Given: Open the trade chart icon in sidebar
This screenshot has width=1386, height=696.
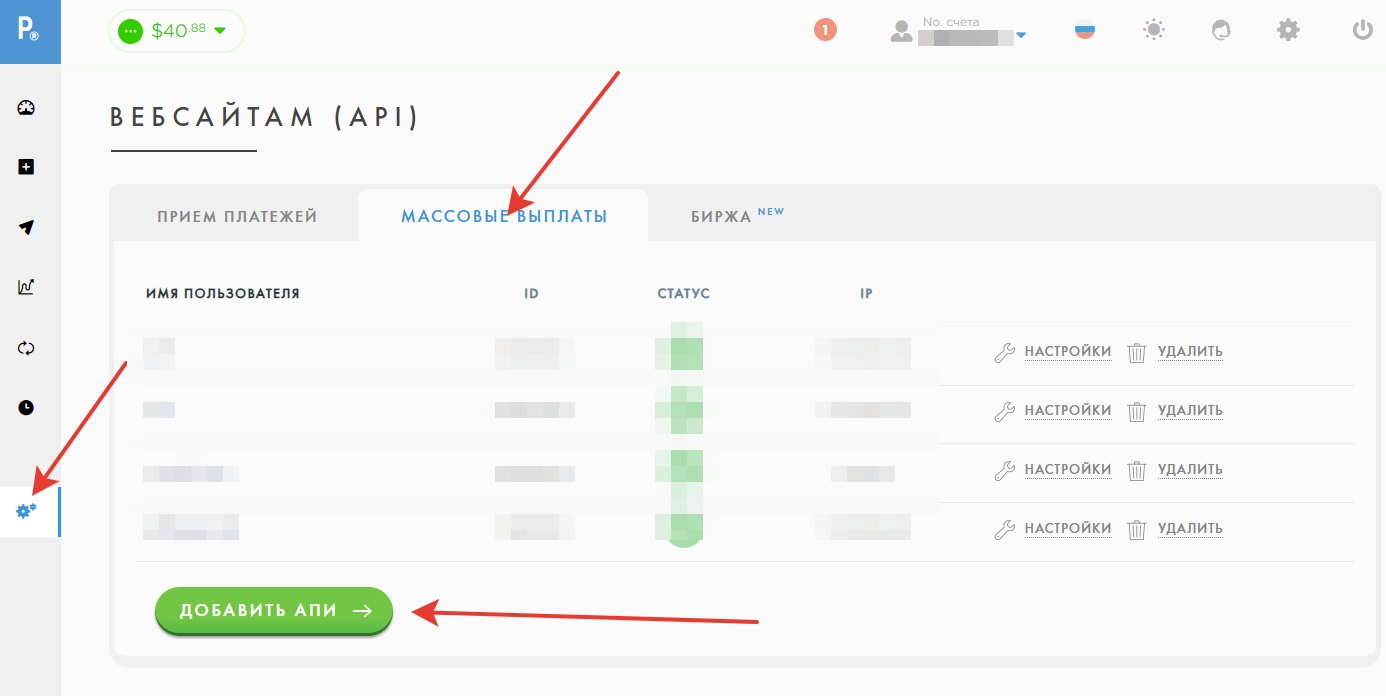Looking at the screenshot, I should pyautogui.click(x=27, y=287).
